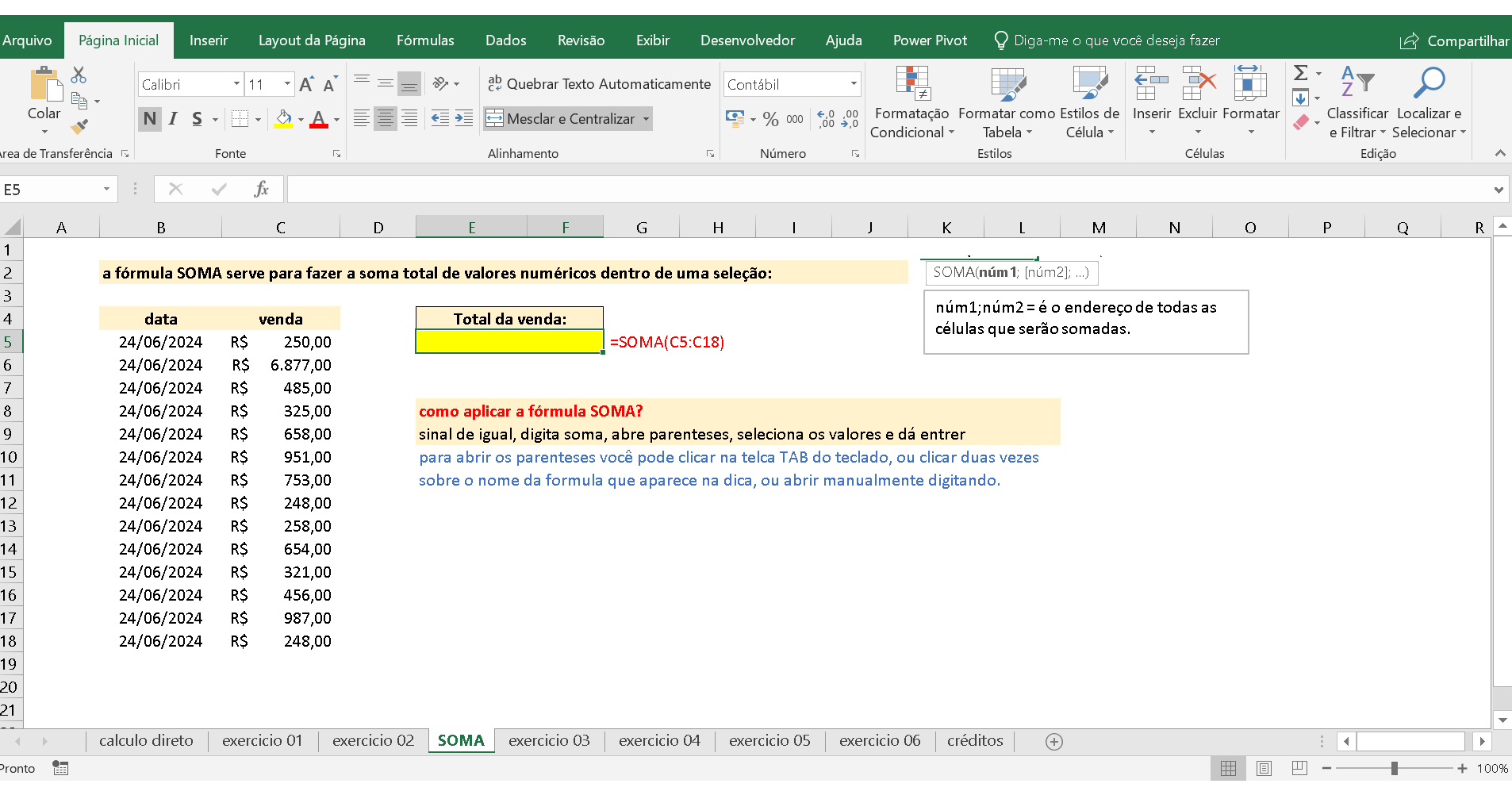Toggle Quebrar Texto Automaticamente
The width and height of the screenshot is (1512, 795).
tap(599, 83)
